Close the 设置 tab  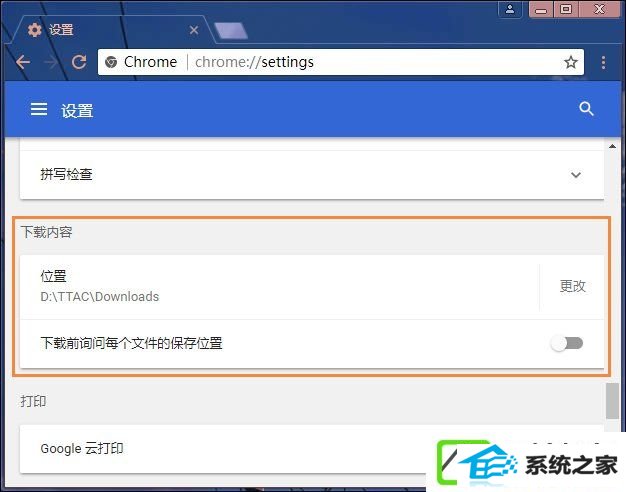(194, 30)
